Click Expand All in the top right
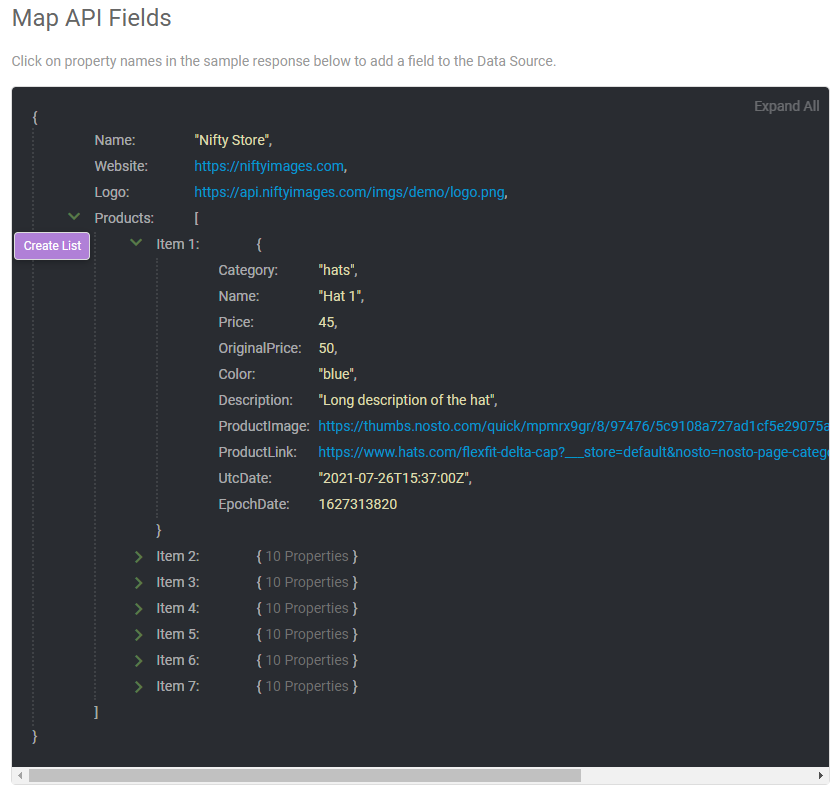This screenshot has width=840, height=796. 787,105
